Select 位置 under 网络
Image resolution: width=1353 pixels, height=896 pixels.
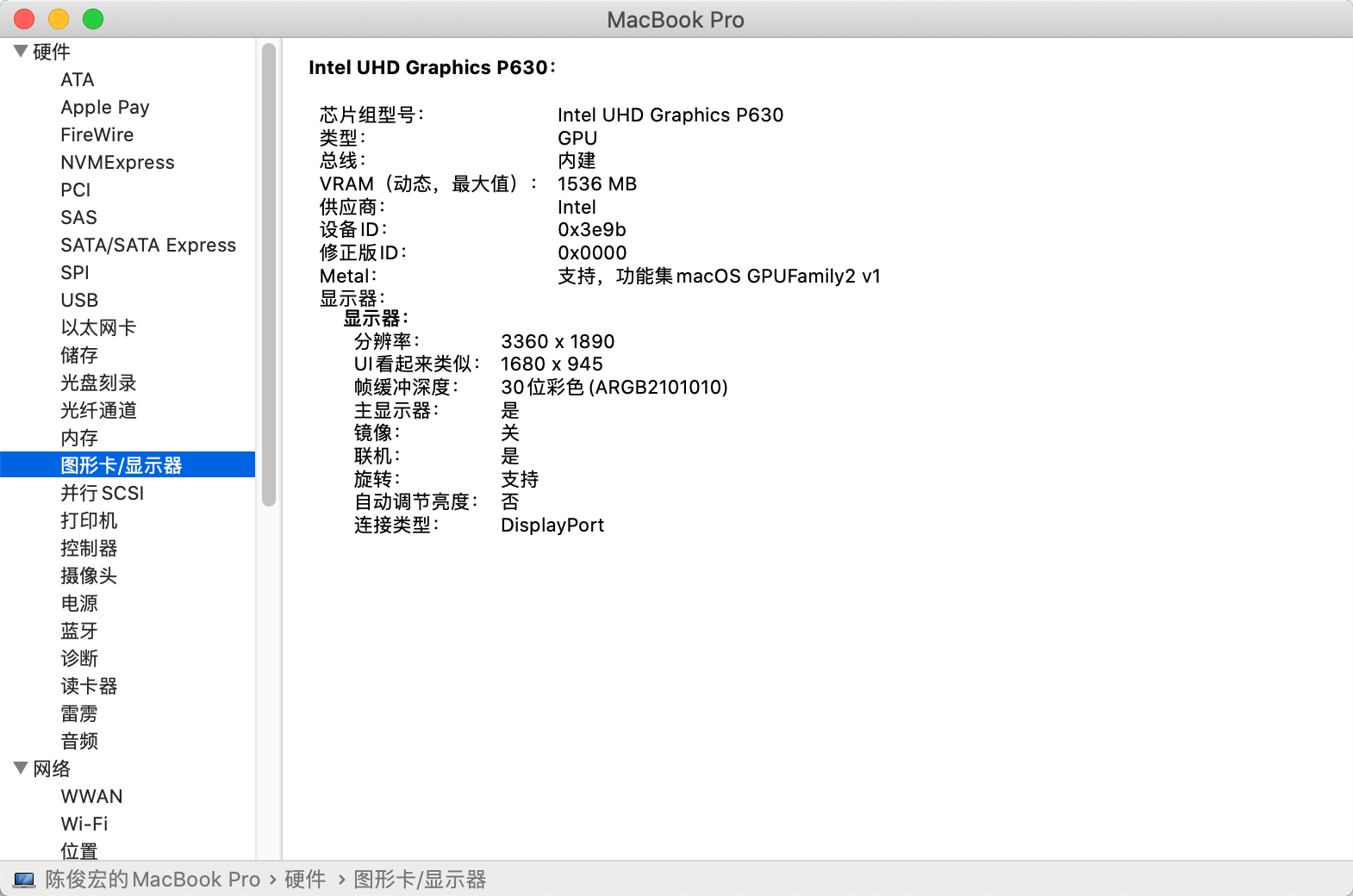[x=79, y=852]
